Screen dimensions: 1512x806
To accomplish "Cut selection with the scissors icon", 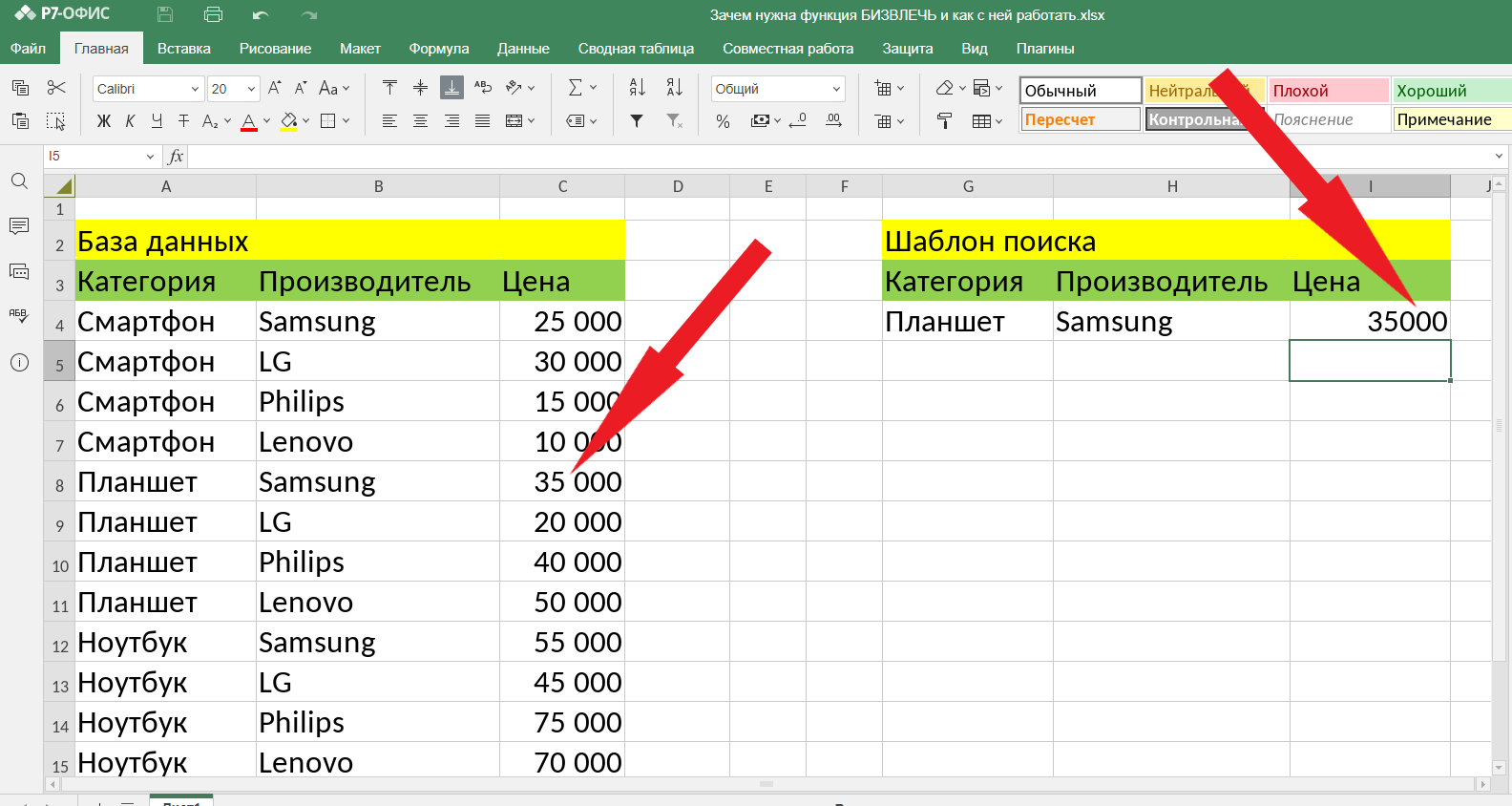I will (x=56, y=88).
